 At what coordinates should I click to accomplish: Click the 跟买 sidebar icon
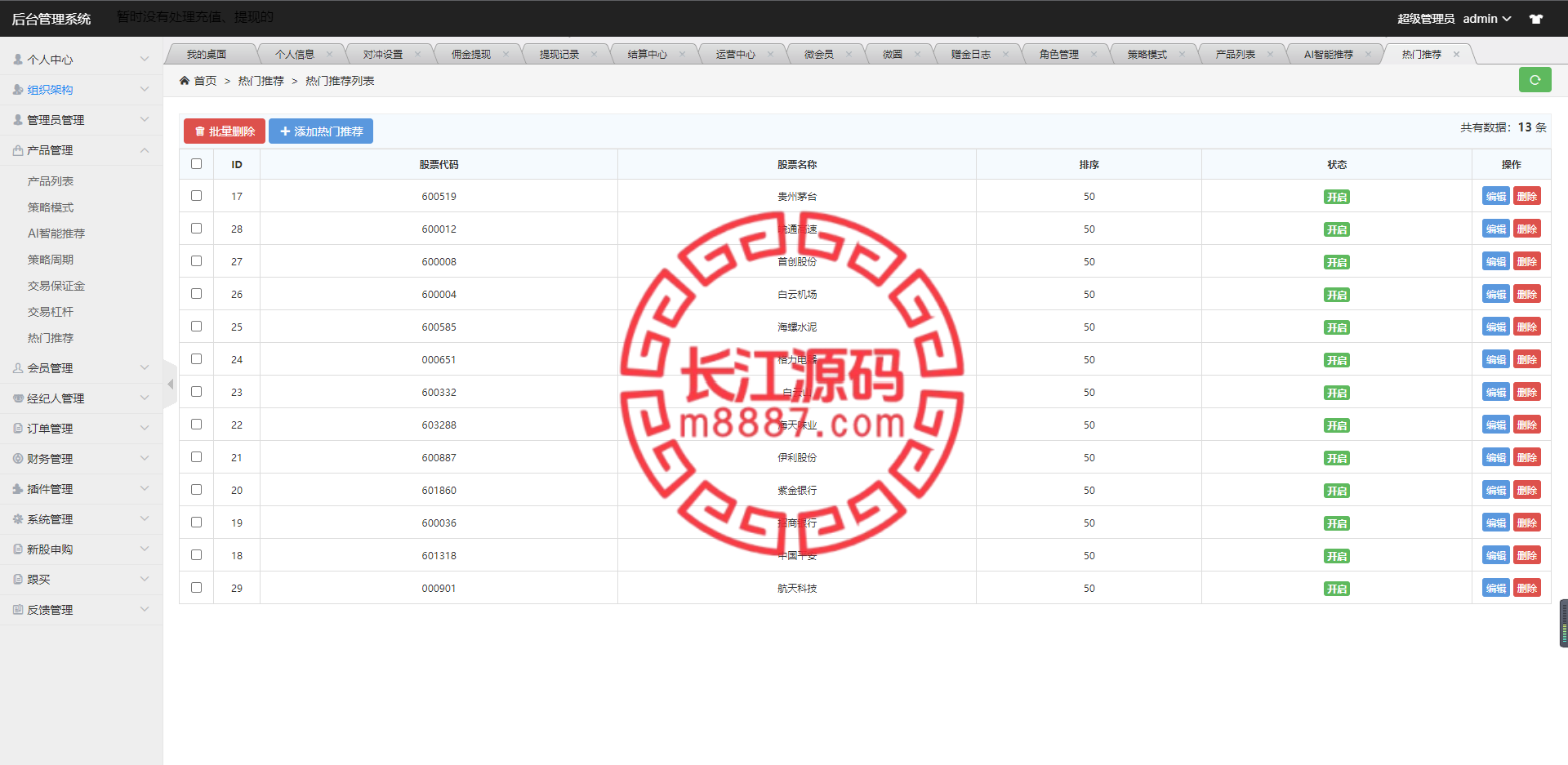pyautogui.click(x=18, y=580)
